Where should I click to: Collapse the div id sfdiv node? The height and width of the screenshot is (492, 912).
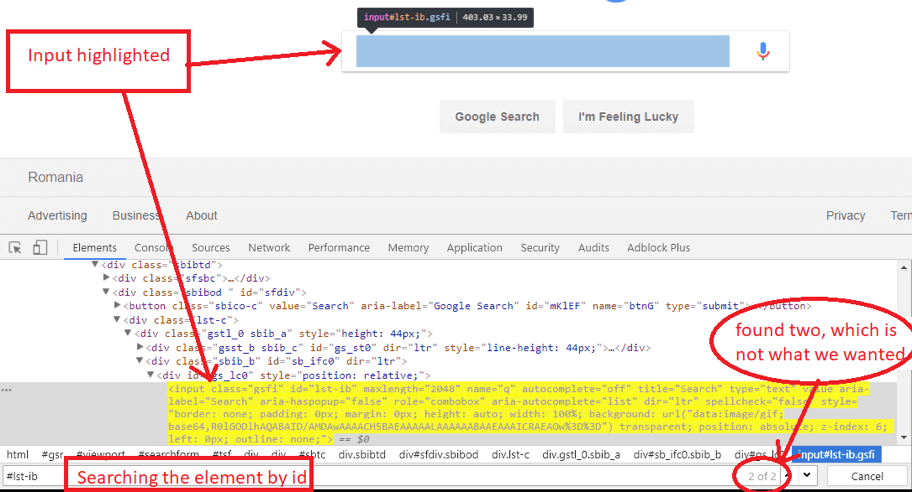tap(106, 292)
